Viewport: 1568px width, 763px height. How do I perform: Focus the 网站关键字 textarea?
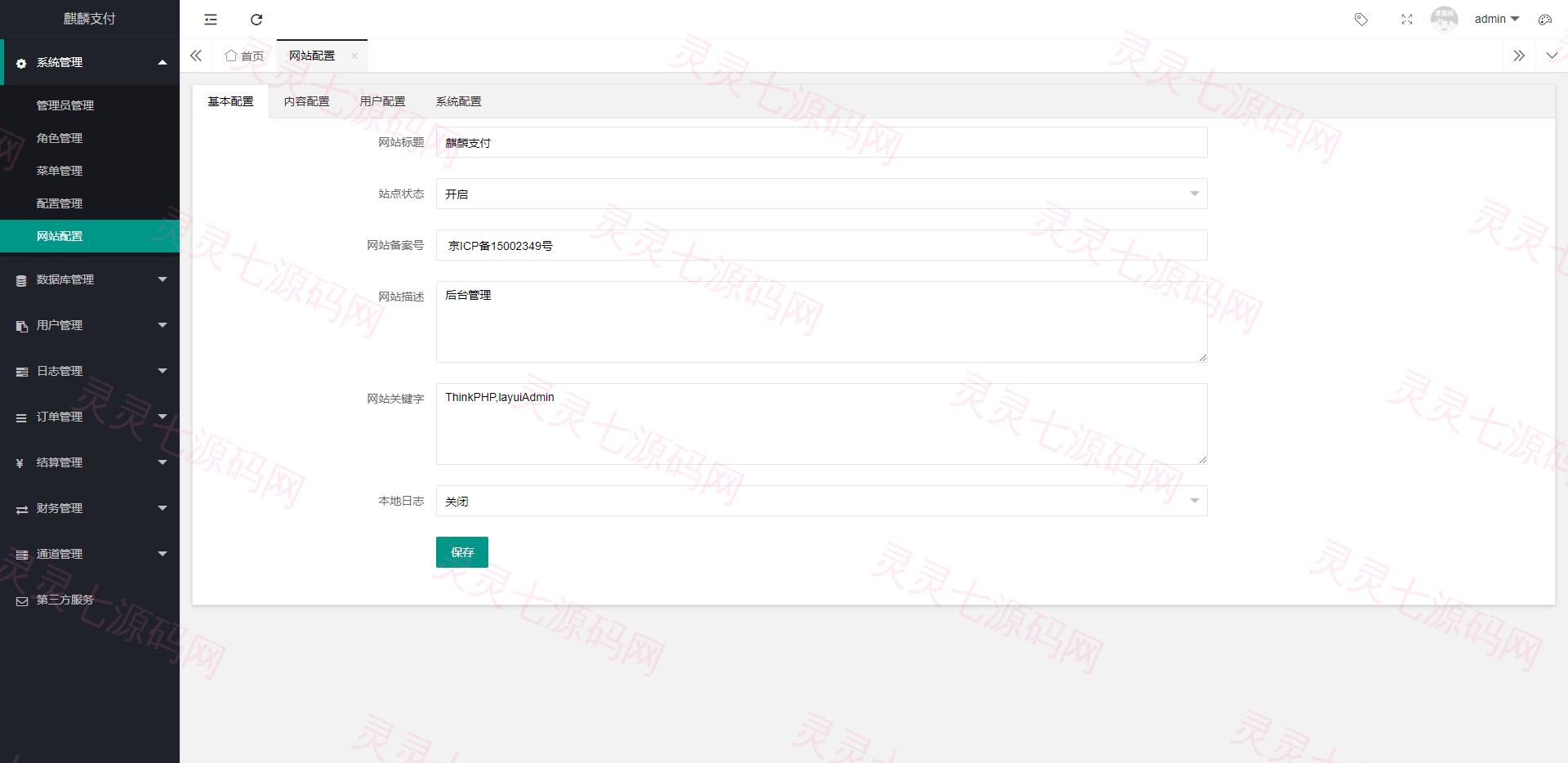[822, 424]
